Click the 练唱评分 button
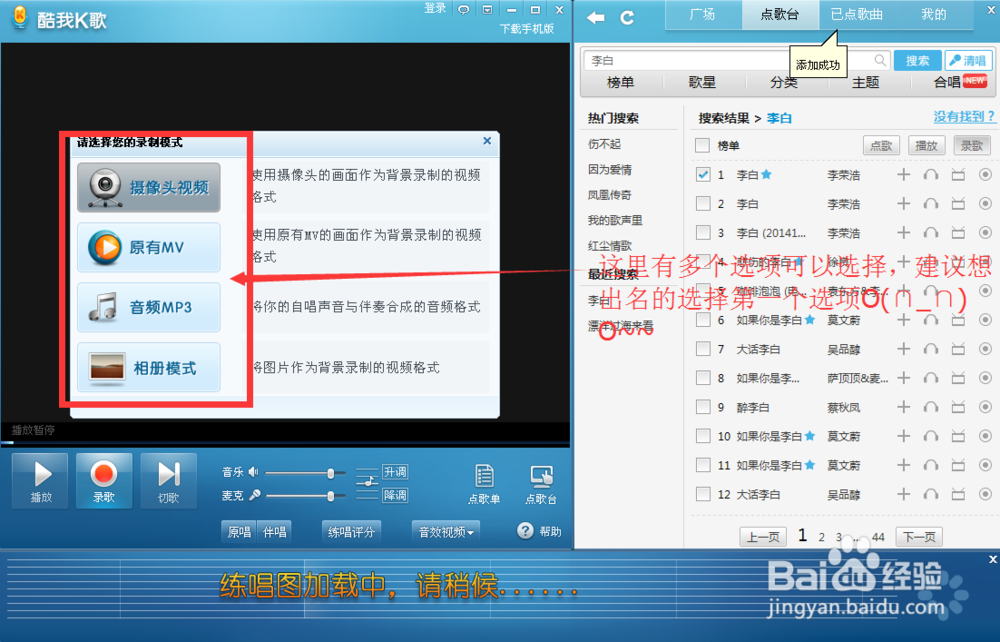 (x=351, y=532)
